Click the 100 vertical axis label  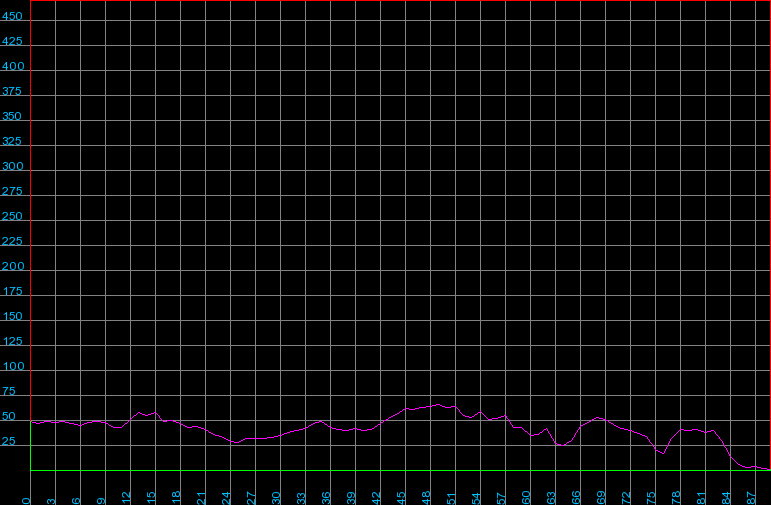(x=13, y=366)
